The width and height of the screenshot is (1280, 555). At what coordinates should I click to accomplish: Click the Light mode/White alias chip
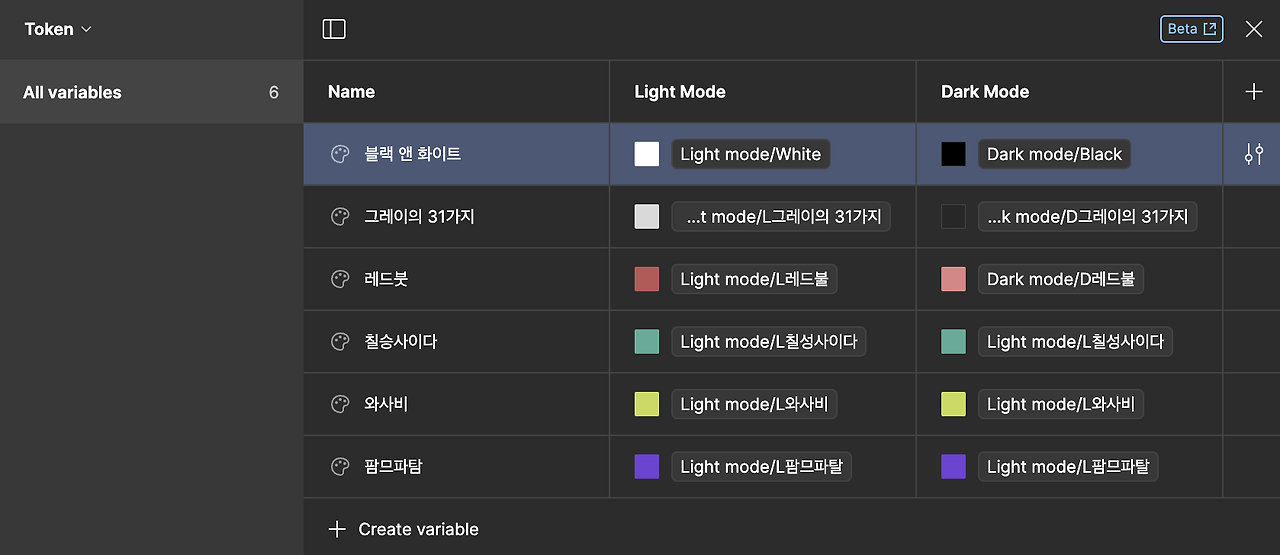750,154
